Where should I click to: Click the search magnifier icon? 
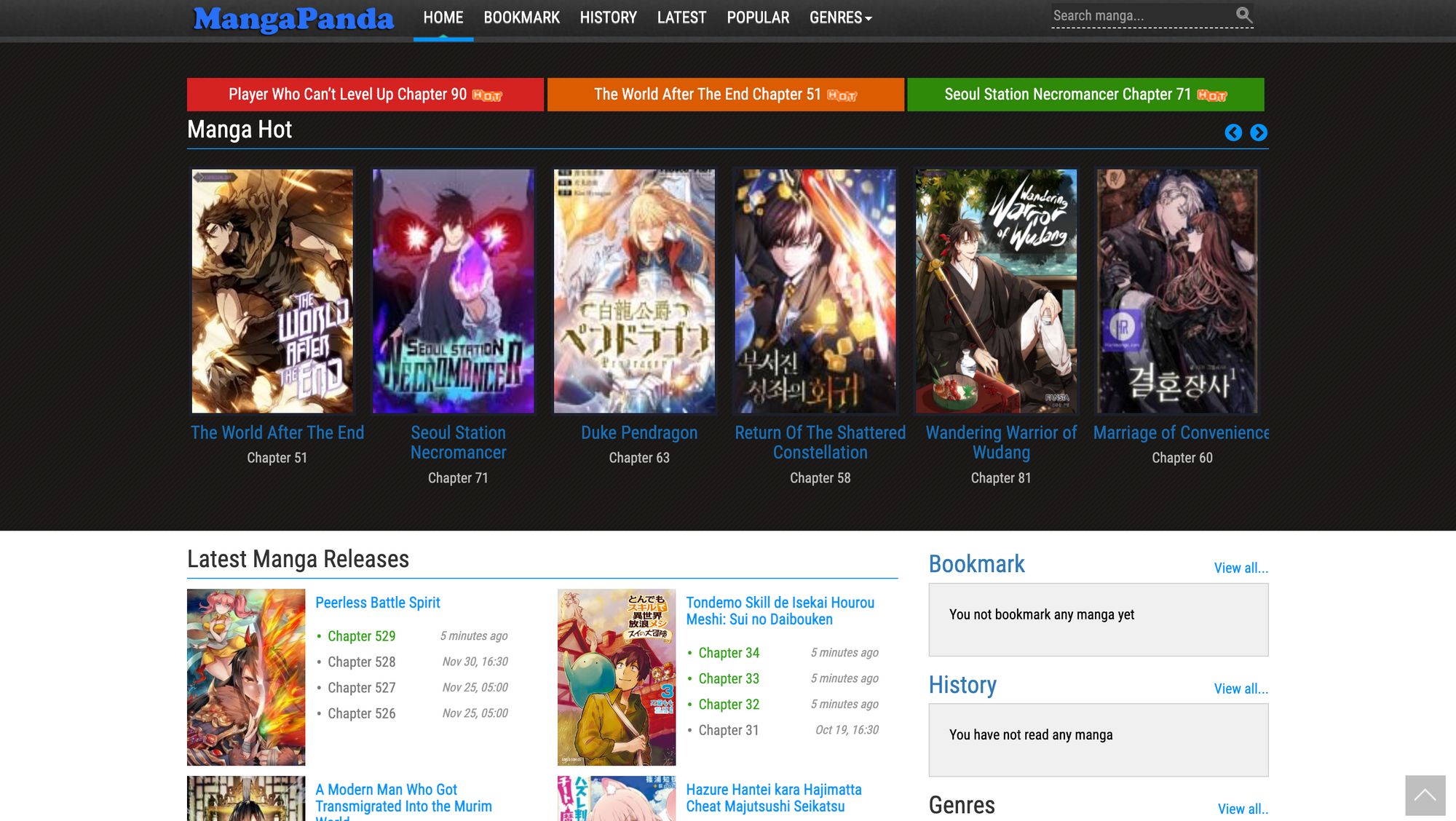[1243, 15]
